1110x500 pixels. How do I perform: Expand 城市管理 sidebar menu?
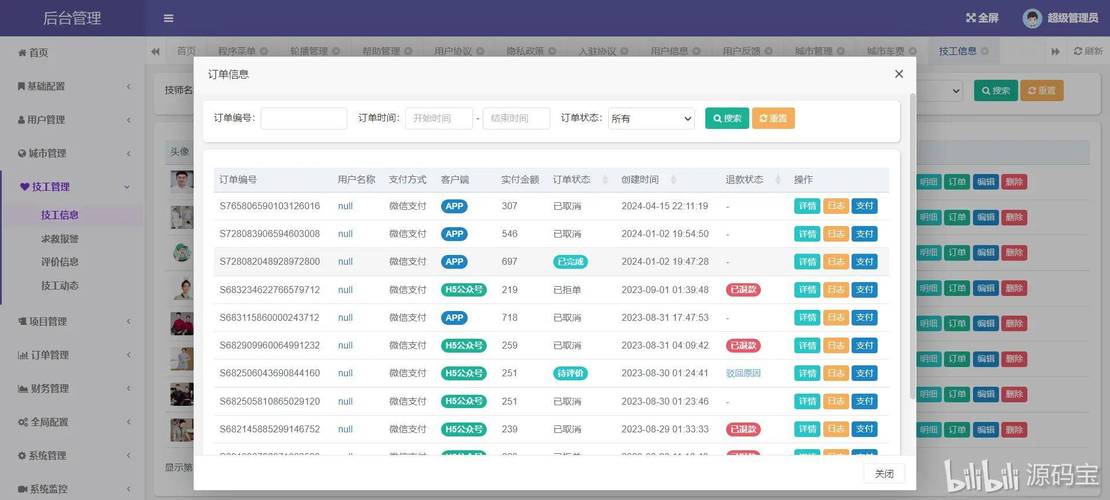coord(71,153)
